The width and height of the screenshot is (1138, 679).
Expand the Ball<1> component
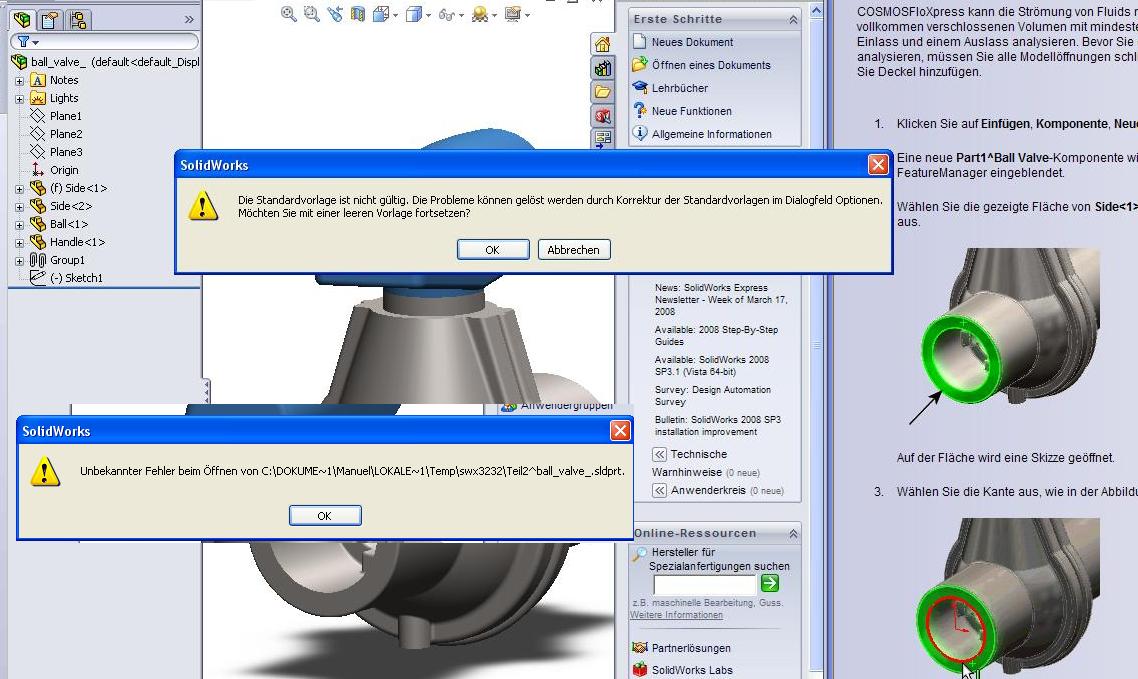point(20,225)
